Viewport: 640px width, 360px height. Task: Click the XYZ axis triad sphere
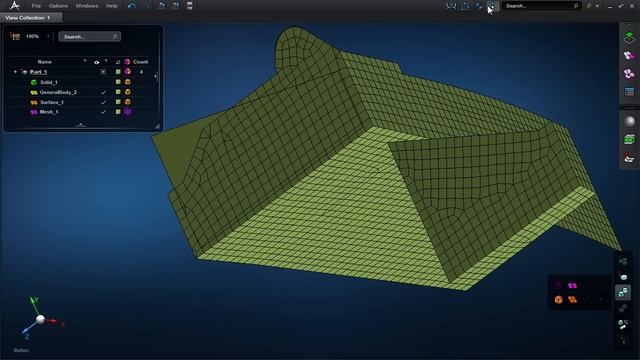[40, 319]
